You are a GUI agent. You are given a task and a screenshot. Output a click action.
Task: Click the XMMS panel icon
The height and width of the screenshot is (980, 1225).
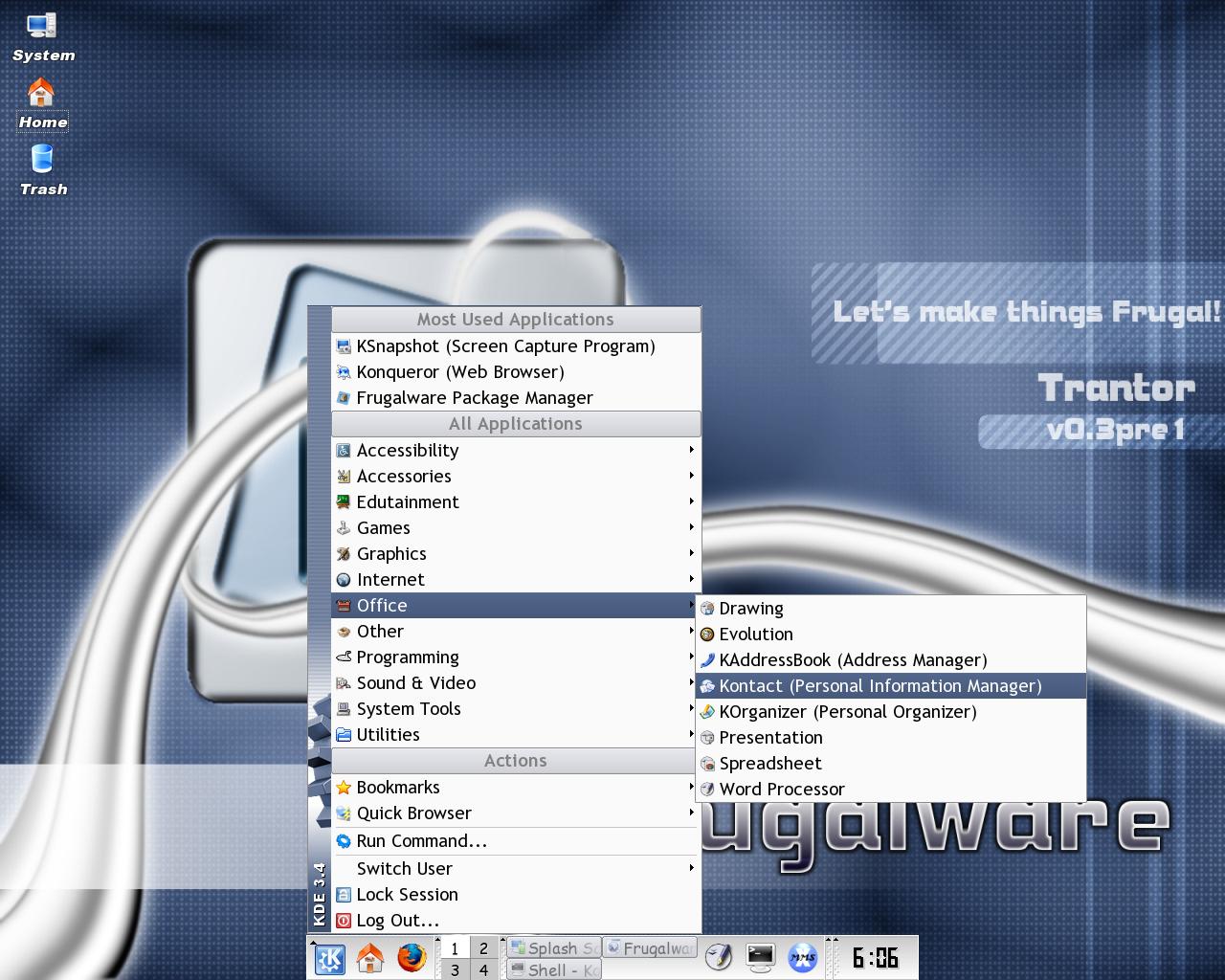(x=803, y=958)
